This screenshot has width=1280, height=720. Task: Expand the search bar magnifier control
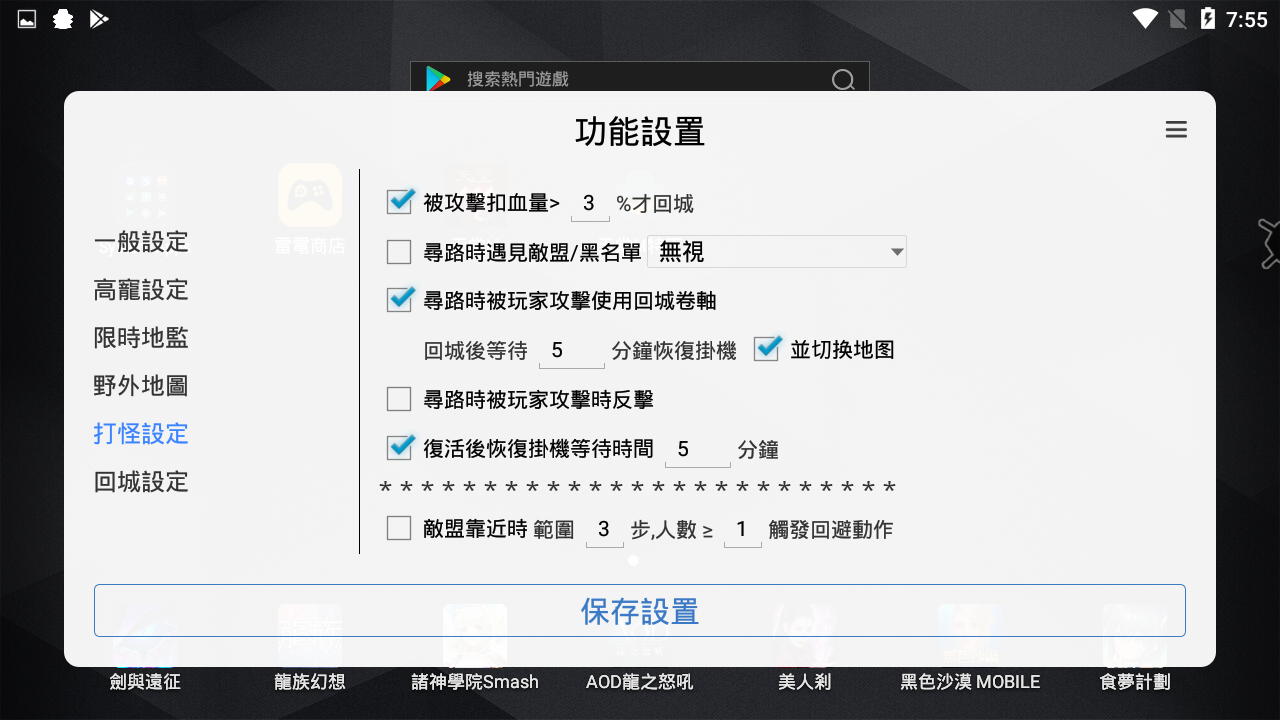click(x=843, y=79)
